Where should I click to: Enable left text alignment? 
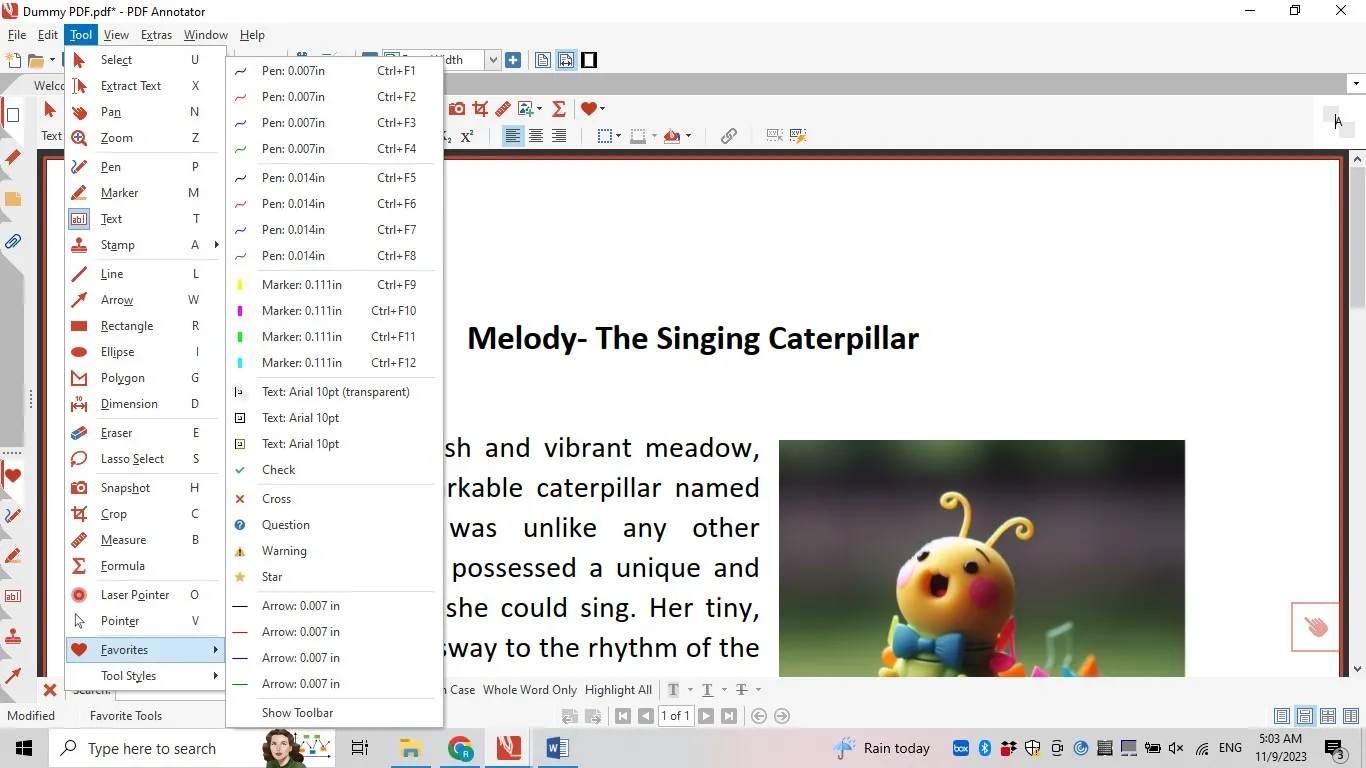(x=513, y=136)
